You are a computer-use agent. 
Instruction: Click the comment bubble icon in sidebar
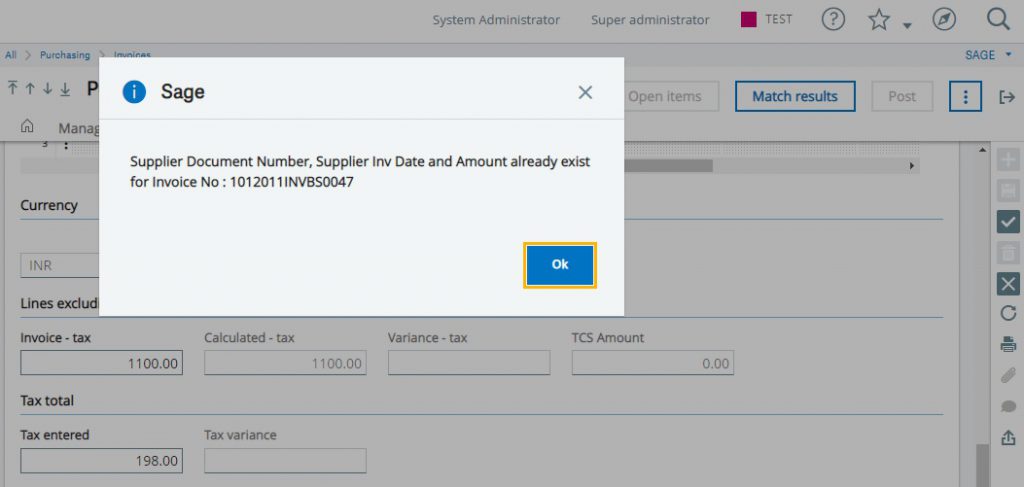[x=1008, y=407]
